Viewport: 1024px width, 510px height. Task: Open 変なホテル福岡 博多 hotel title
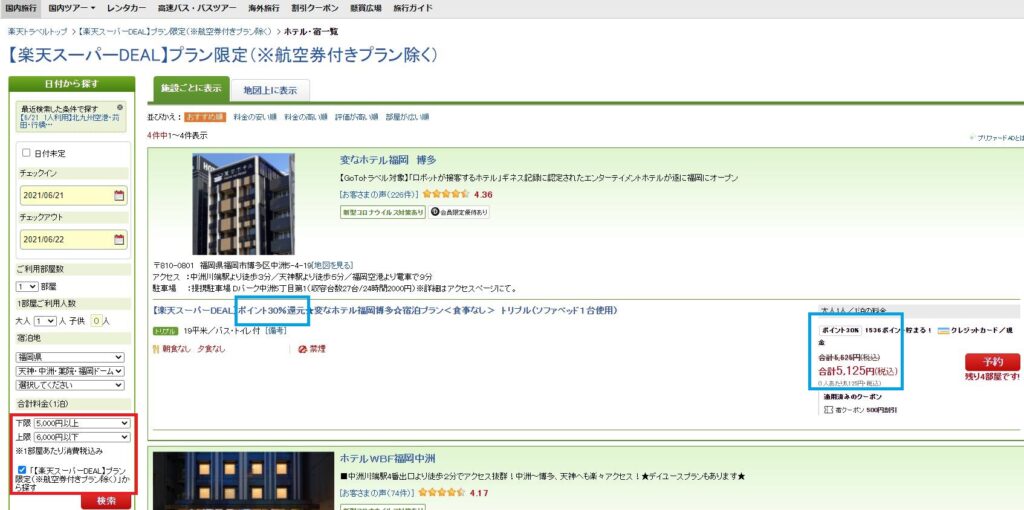click(388, 159)
